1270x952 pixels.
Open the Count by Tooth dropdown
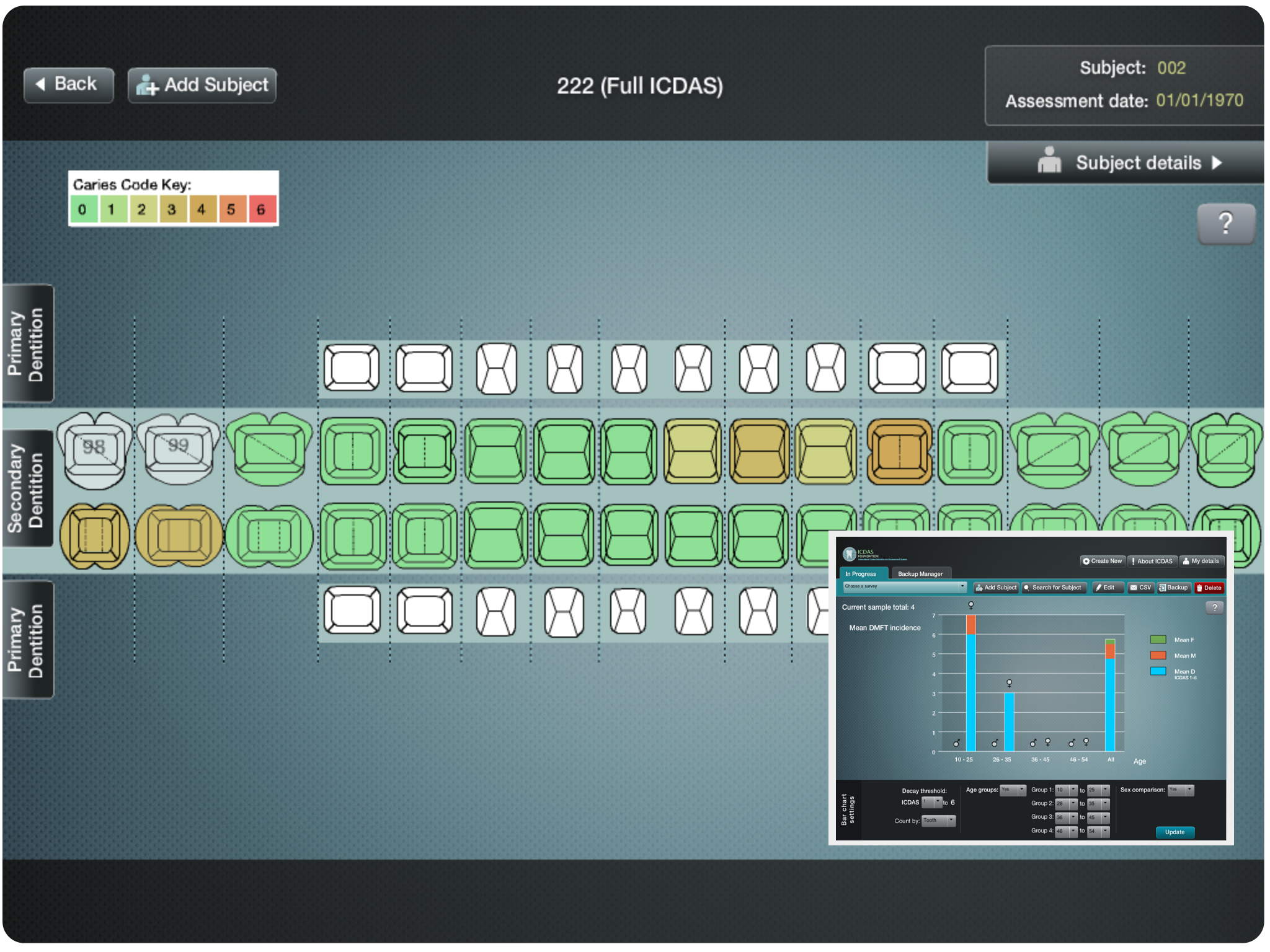pos(939,821)
